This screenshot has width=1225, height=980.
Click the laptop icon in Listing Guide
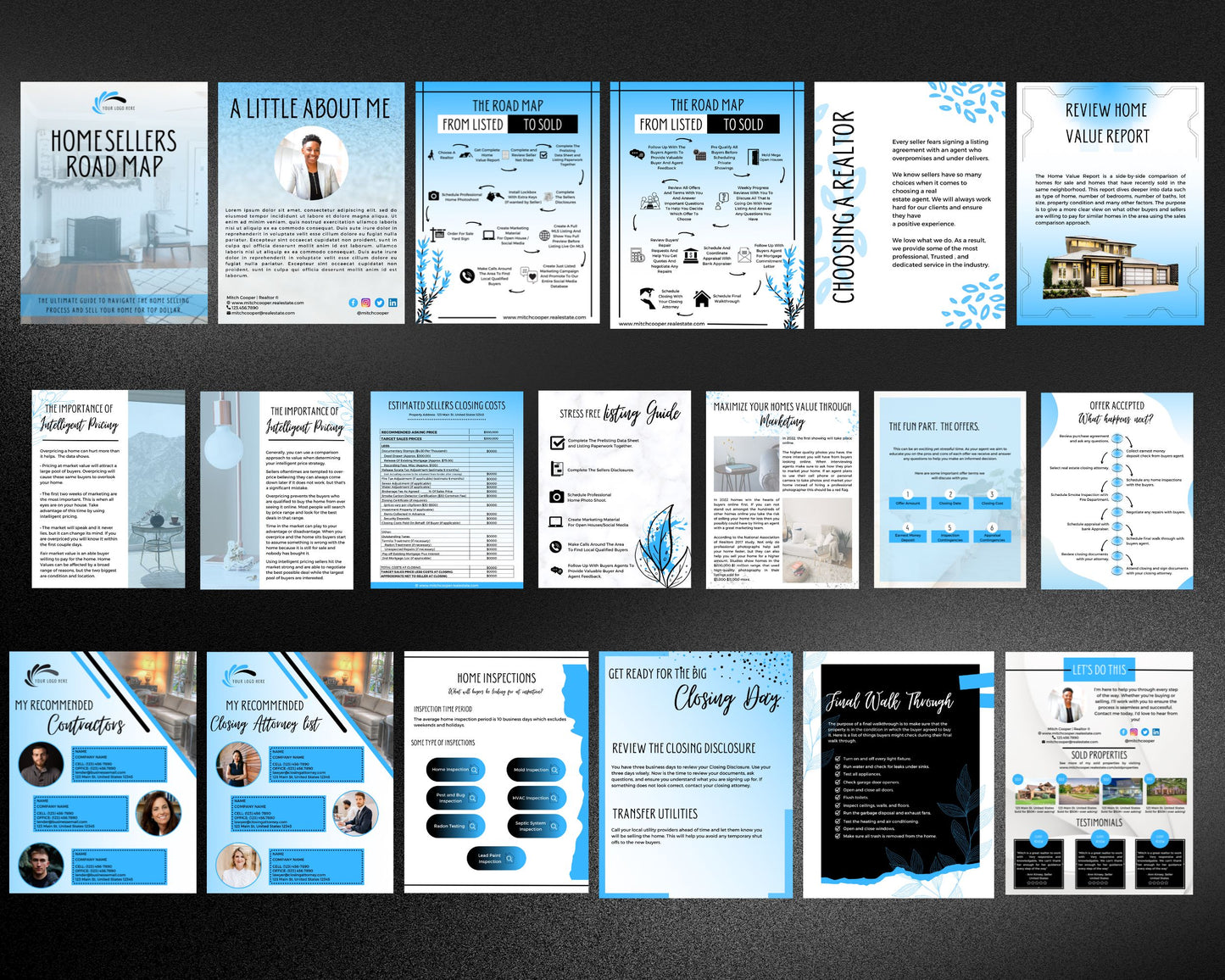pyautogui.click(x=557, y=522)
